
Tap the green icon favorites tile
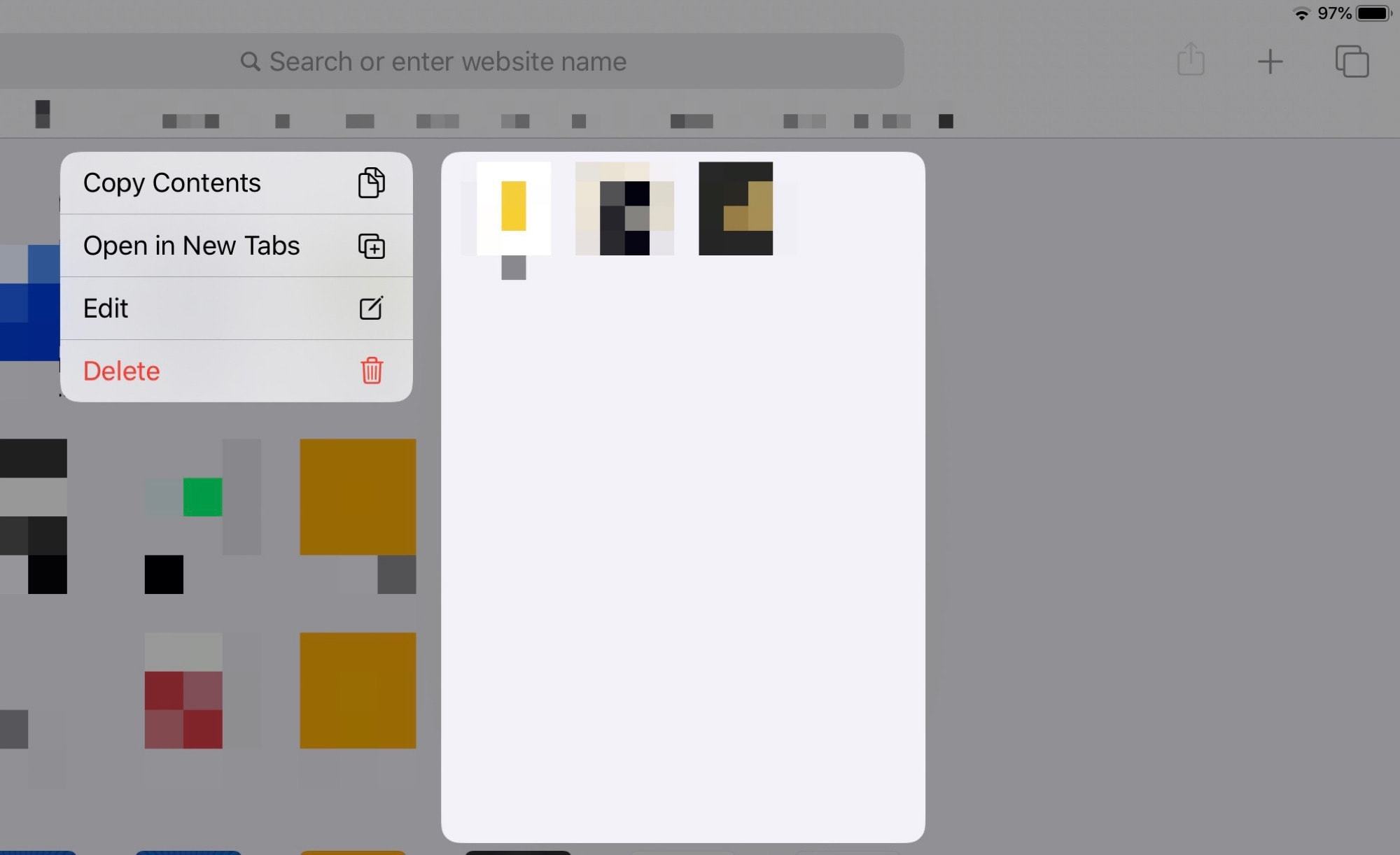(x=202, y=497)
